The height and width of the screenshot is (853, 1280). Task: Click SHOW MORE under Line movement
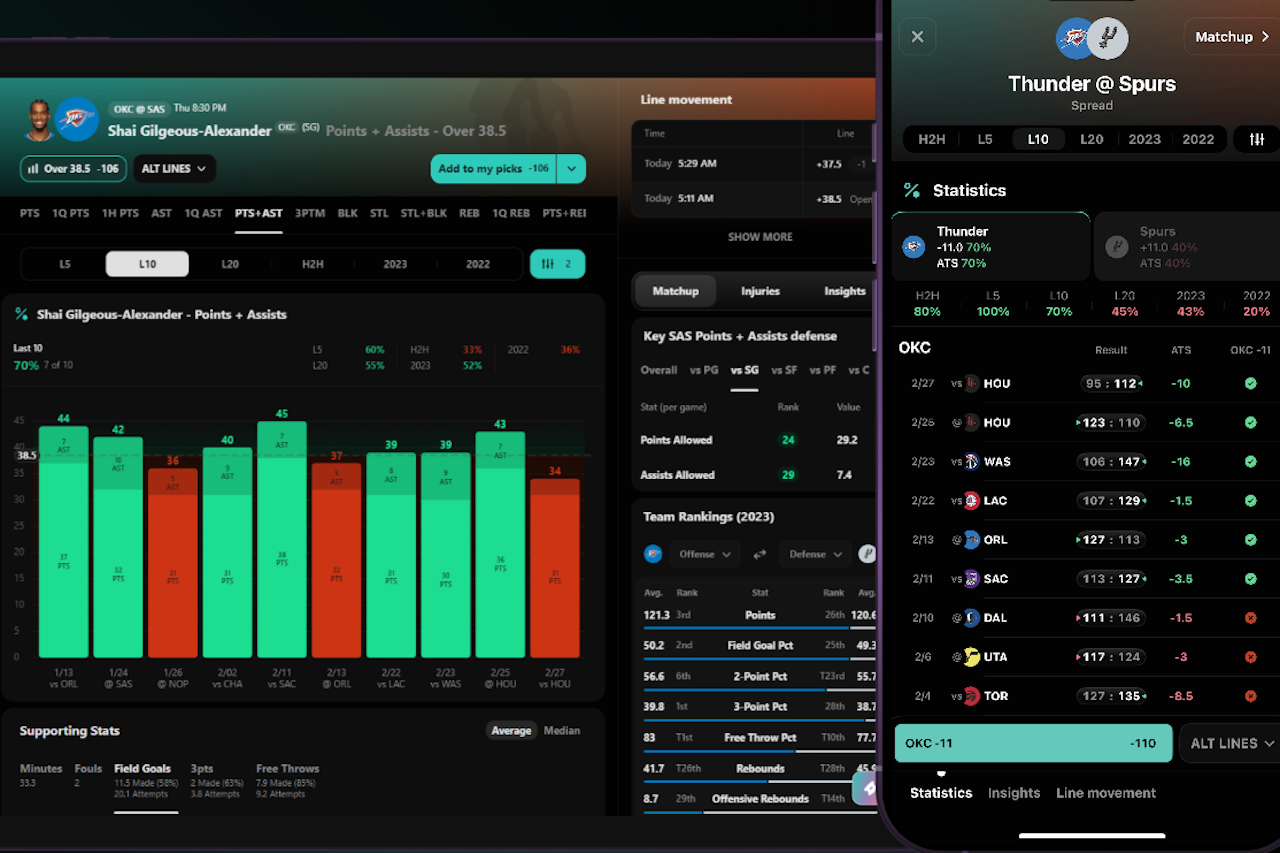[x=760, y=237]
